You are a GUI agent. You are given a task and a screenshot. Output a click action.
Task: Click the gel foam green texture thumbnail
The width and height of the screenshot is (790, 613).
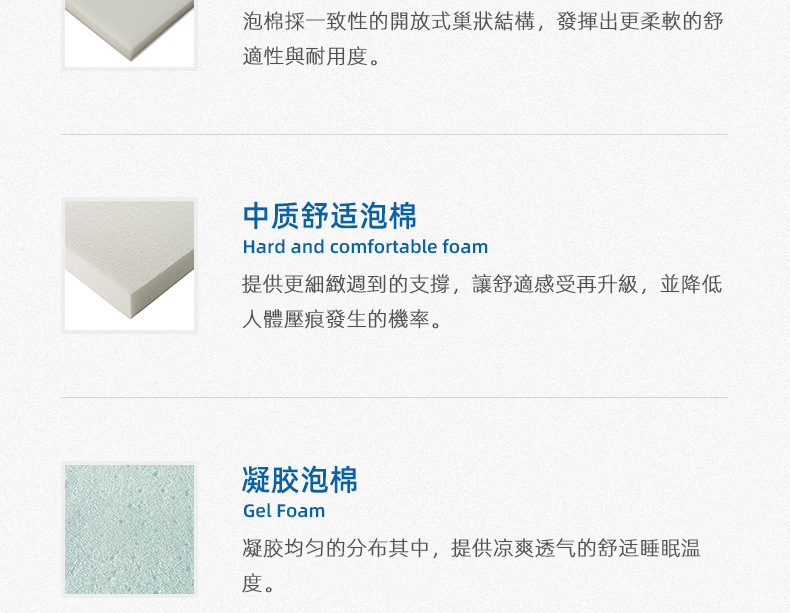(x=129, y=529)
